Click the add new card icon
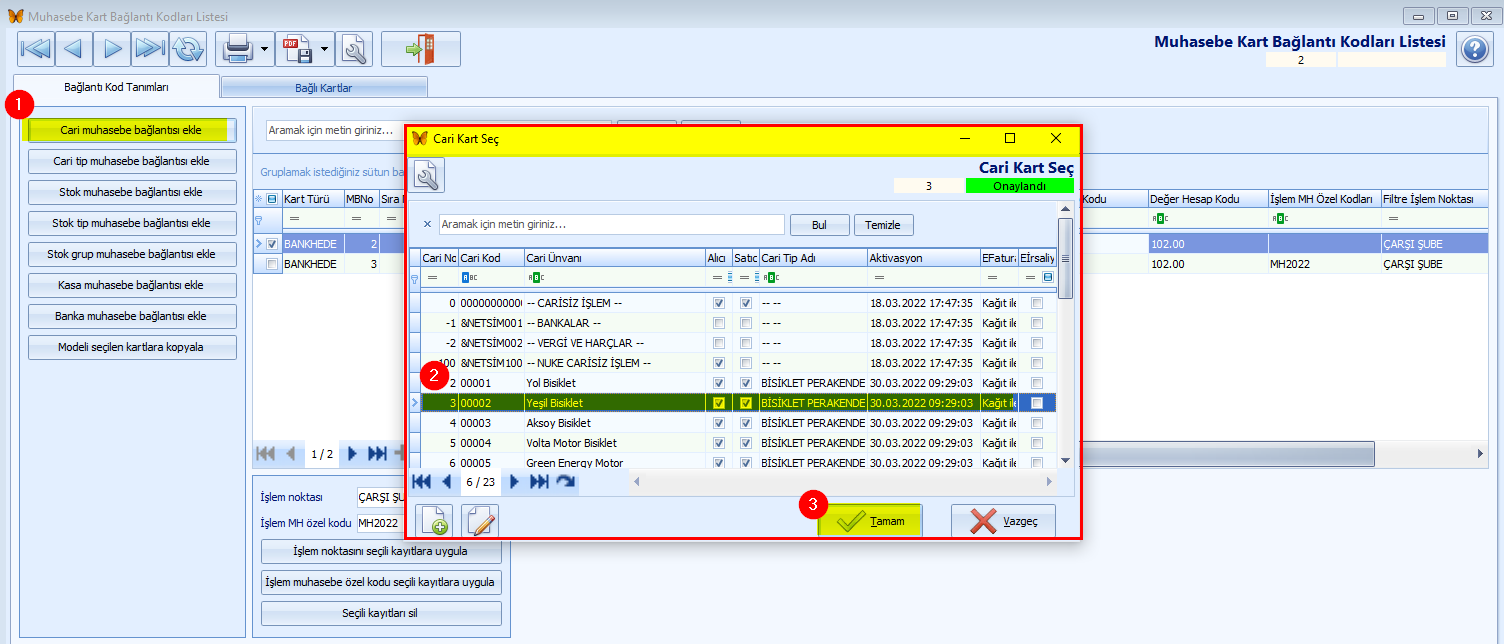 coord(434,522)
